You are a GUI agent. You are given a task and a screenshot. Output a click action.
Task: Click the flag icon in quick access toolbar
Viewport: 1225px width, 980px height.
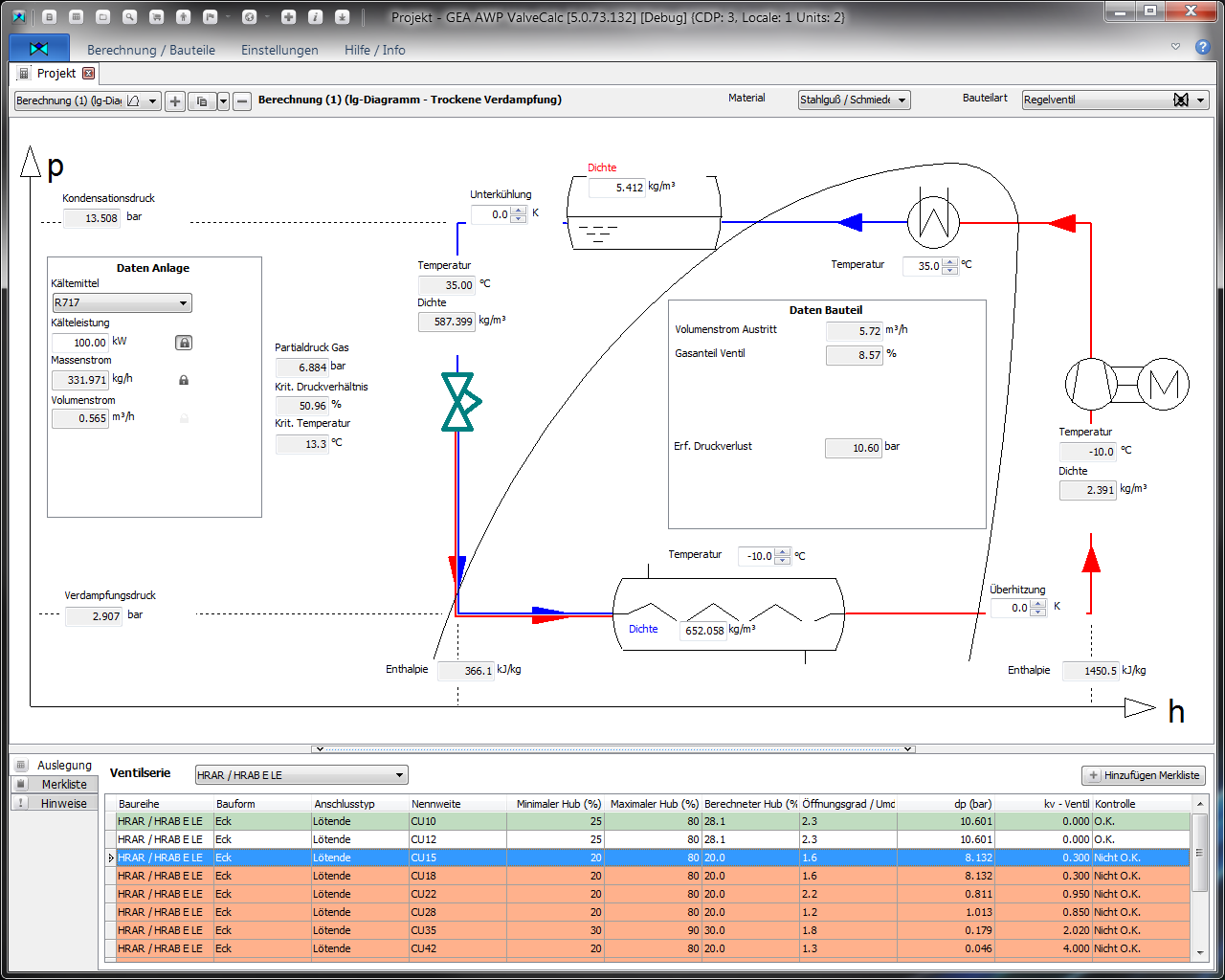point(211,16)
